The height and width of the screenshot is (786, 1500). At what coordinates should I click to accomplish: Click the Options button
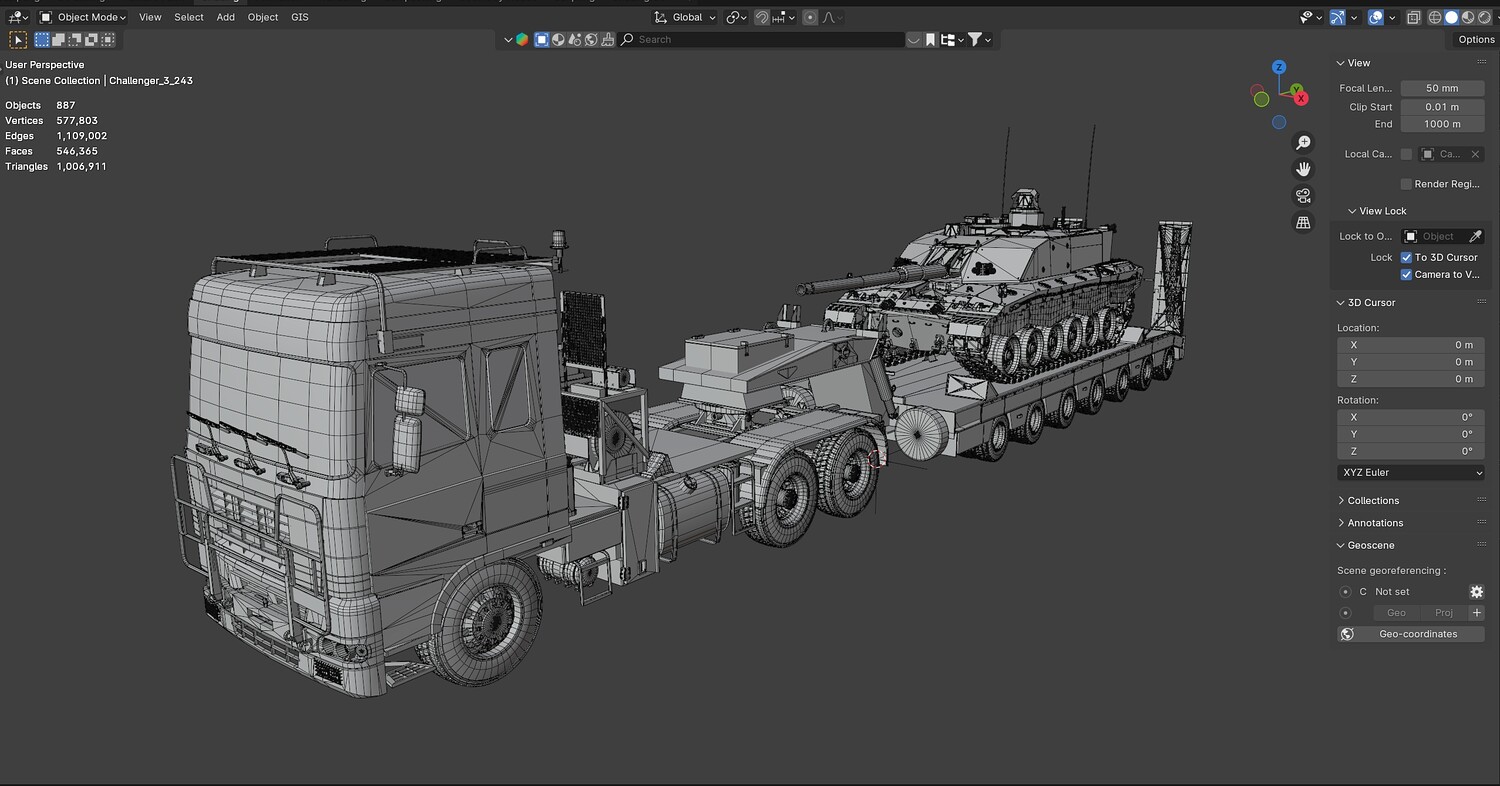point(1475,40)
